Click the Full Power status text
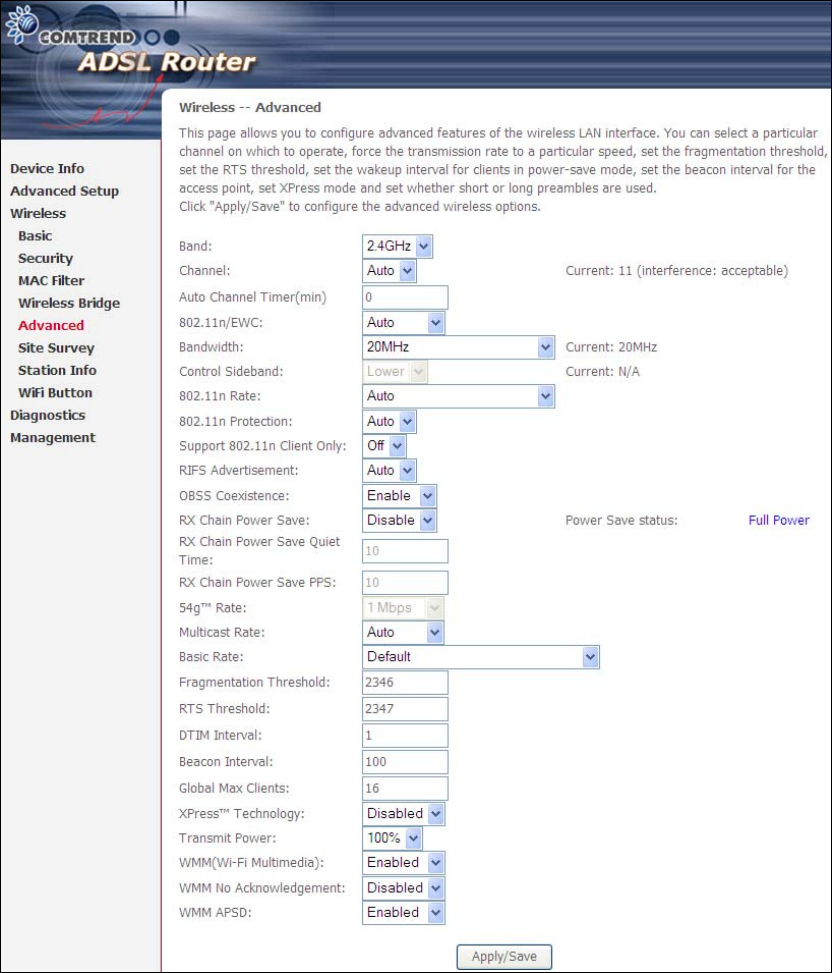Viewport: 832px width, 973px height. click(x=779, y=521)
